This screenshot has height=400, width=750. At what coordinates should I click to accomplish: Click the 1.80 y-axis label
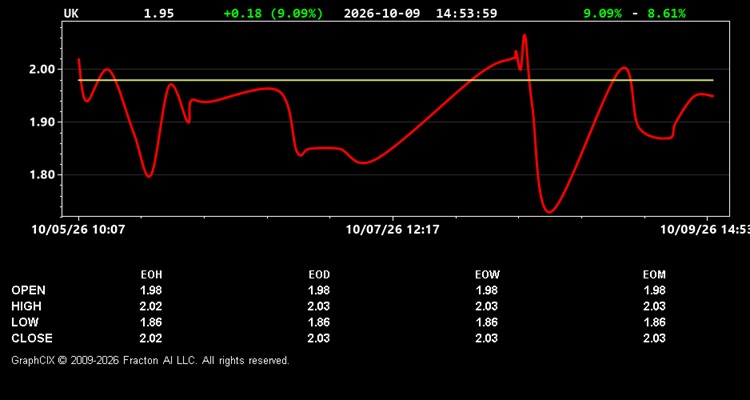click(x=41, y=175)
